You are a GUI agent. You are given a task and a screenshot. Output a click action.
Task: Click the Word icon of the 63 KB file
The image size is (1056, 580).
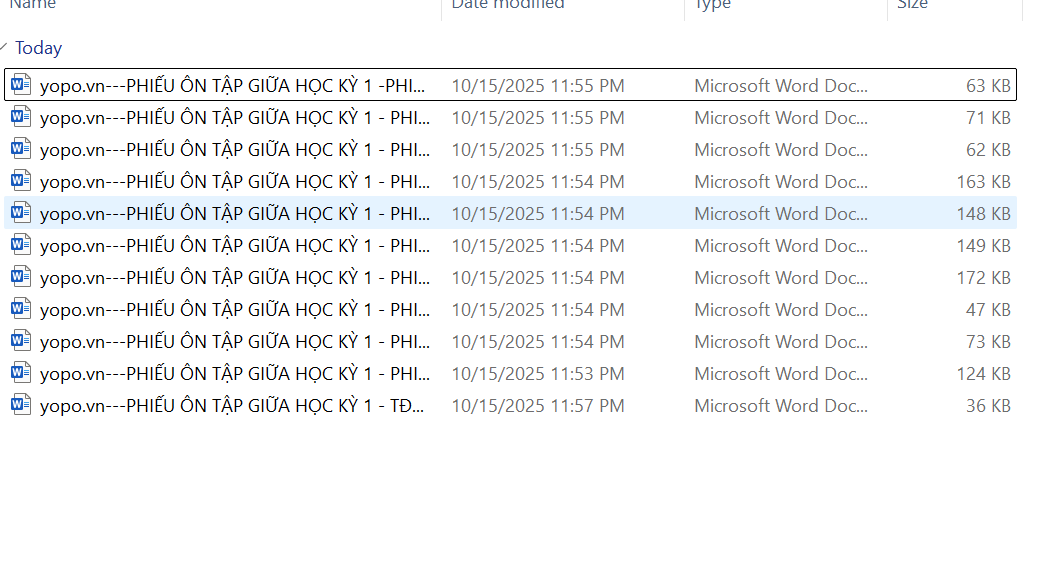coord(21,85)
